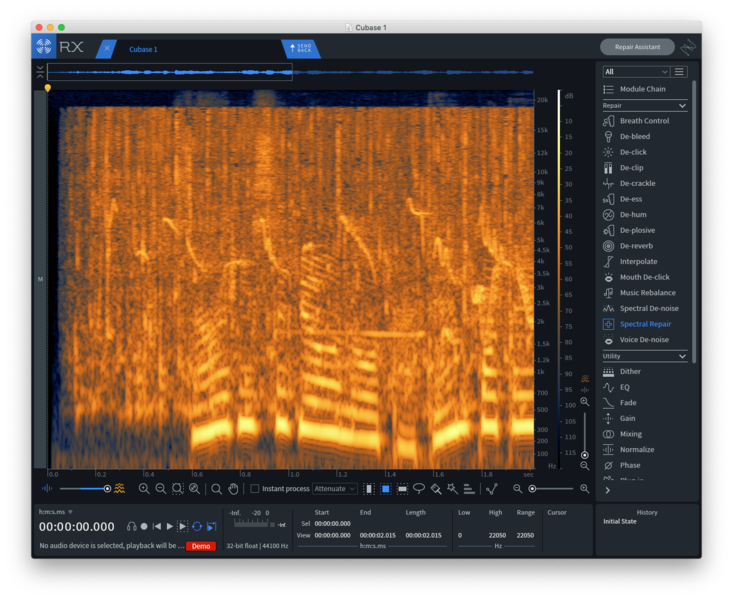Select the hand grab tool

(x=233, y=489)
